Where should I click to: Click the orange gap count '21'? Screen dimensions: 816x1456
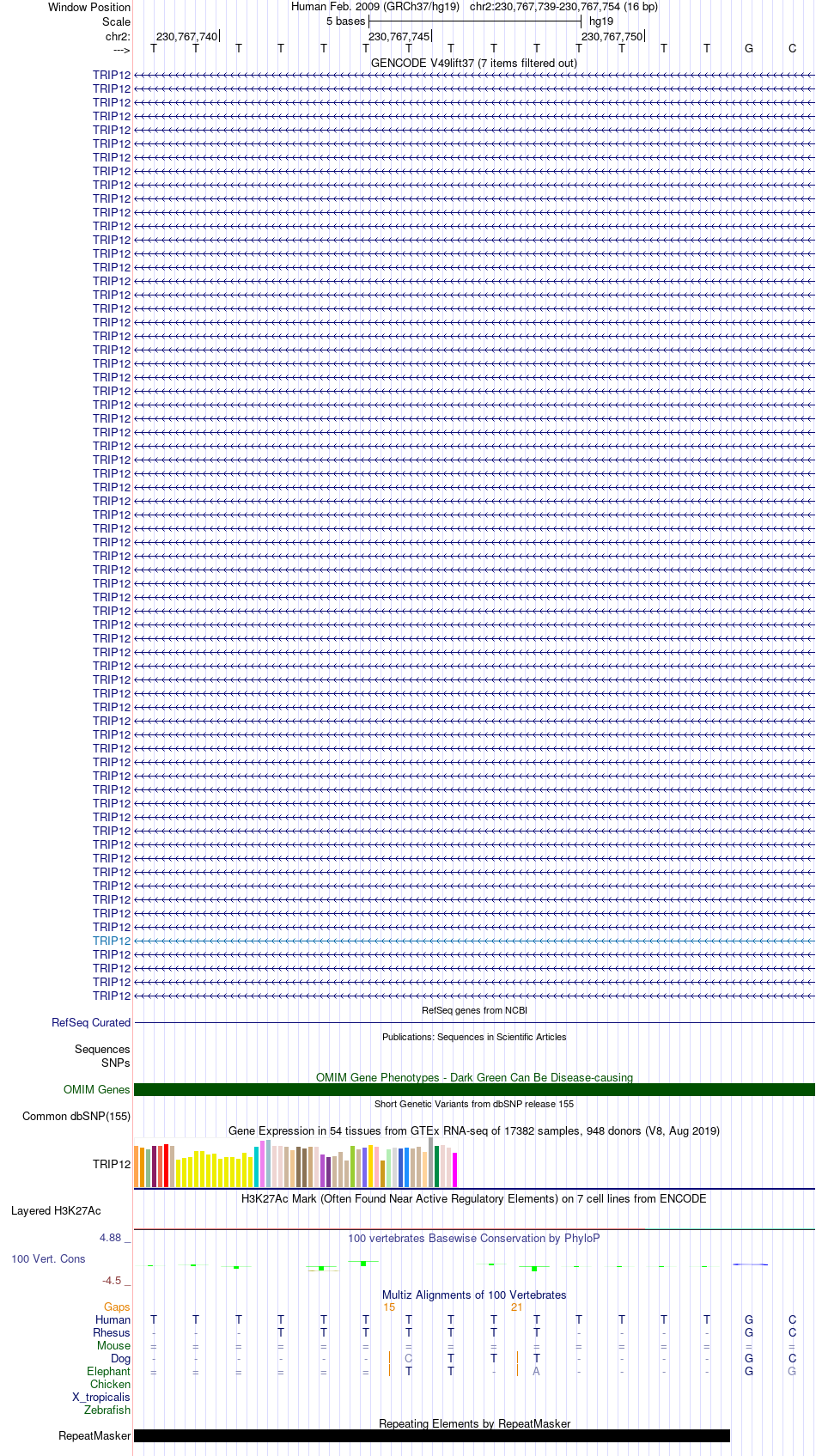click(517, 1307)
